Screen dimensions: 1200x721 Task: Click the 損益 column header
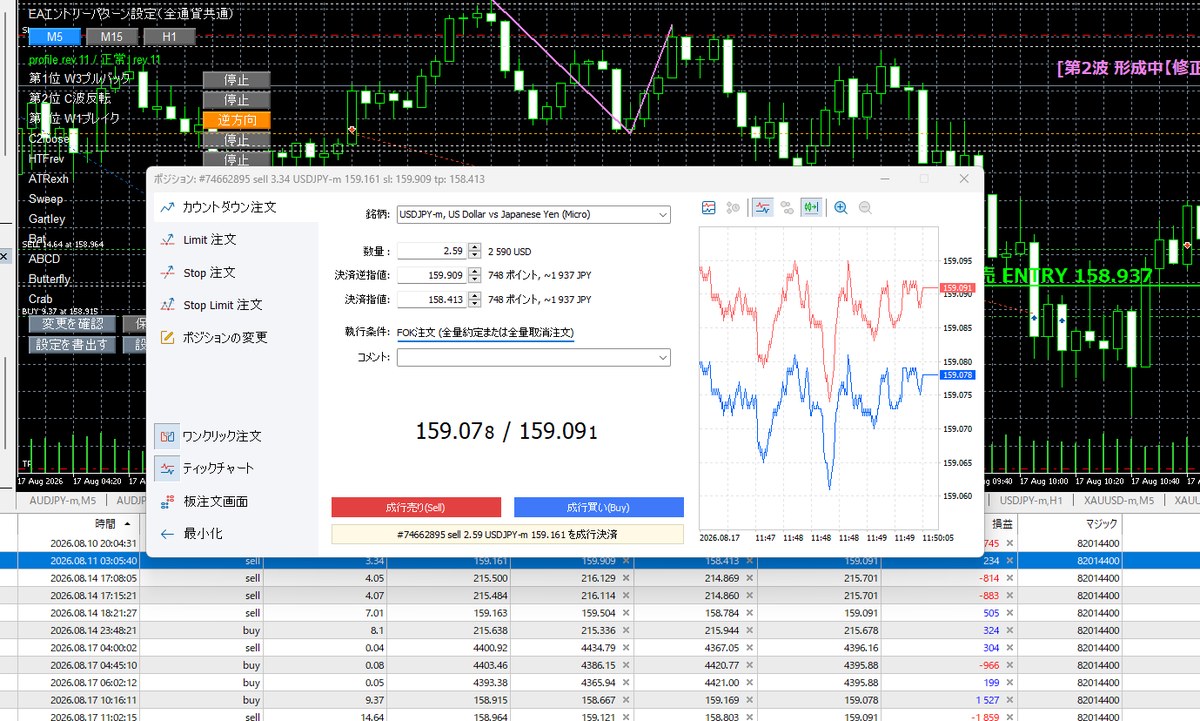pos(1000,524)
